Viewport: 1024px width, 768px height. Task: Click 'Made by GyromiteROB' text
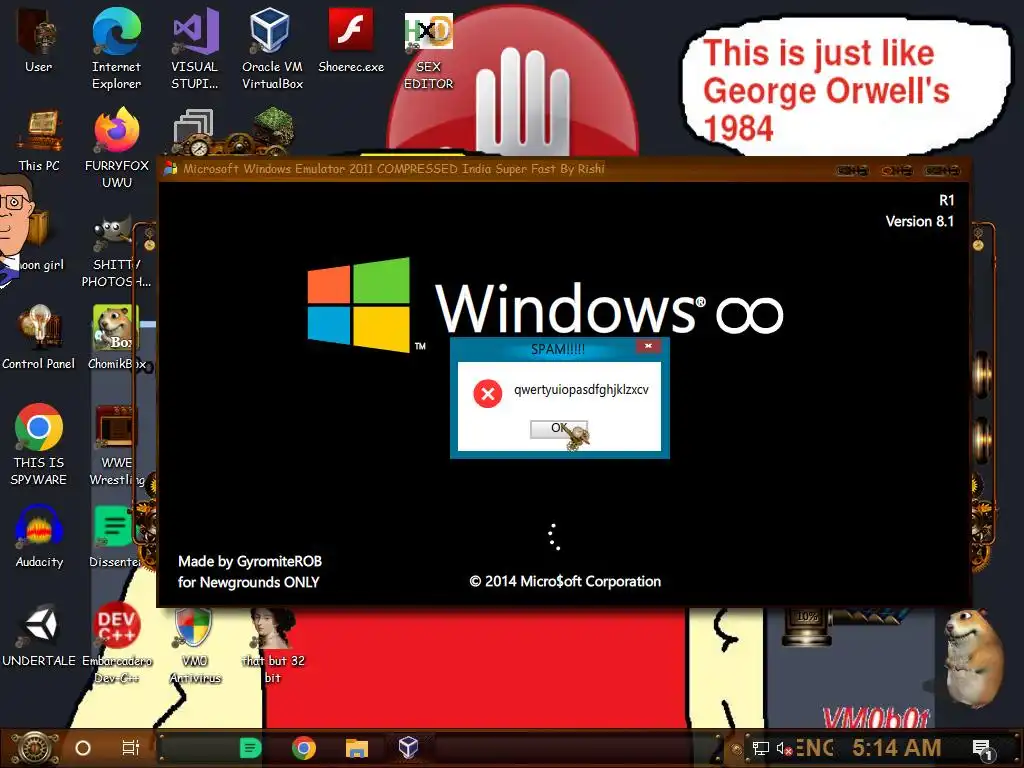click(x=250, y=561)
